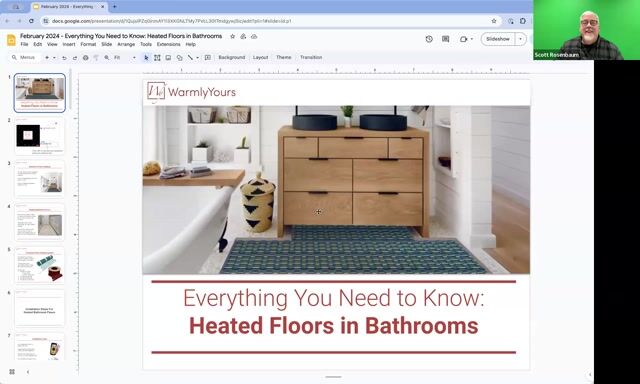Toggle grid view at bottom left
This screenshot has width=640, height=384.
tap(12, 372)
